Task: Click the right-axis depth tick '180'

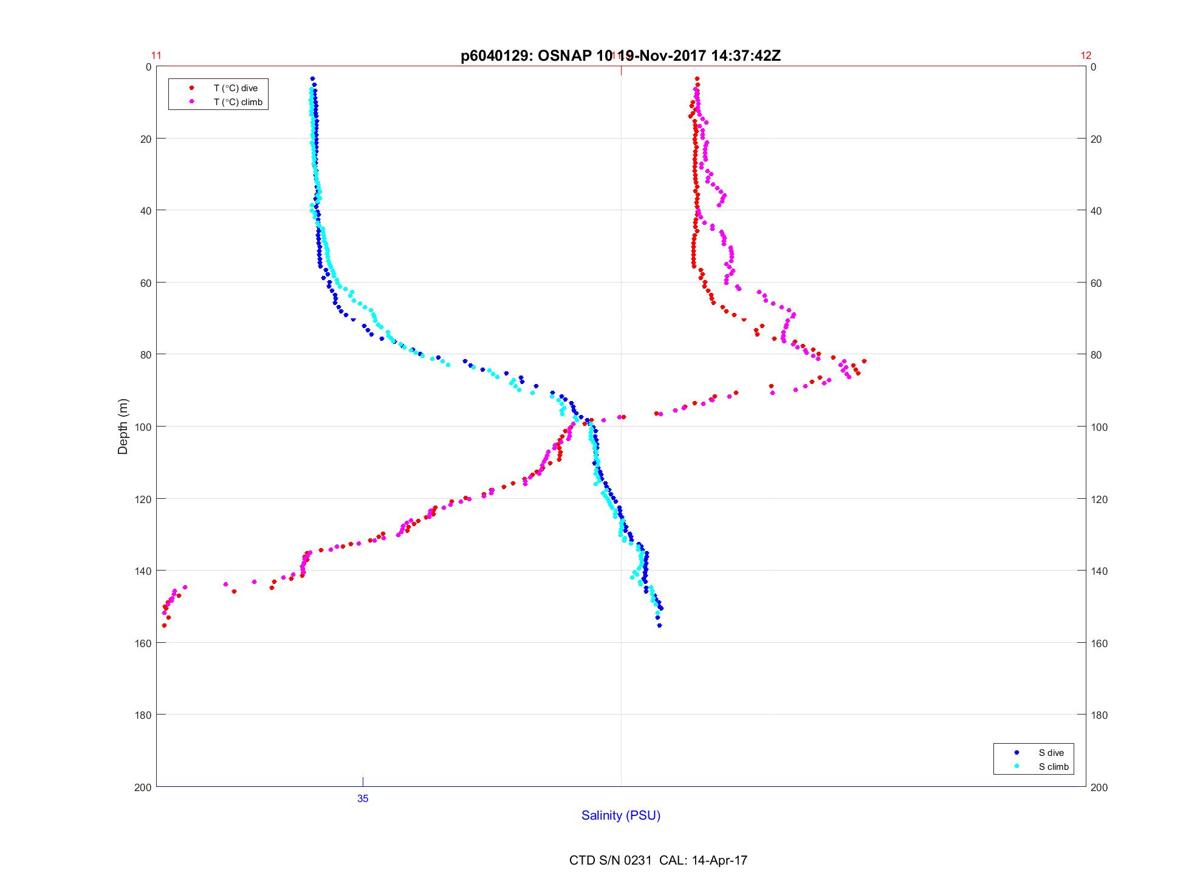Action: 1100,715
